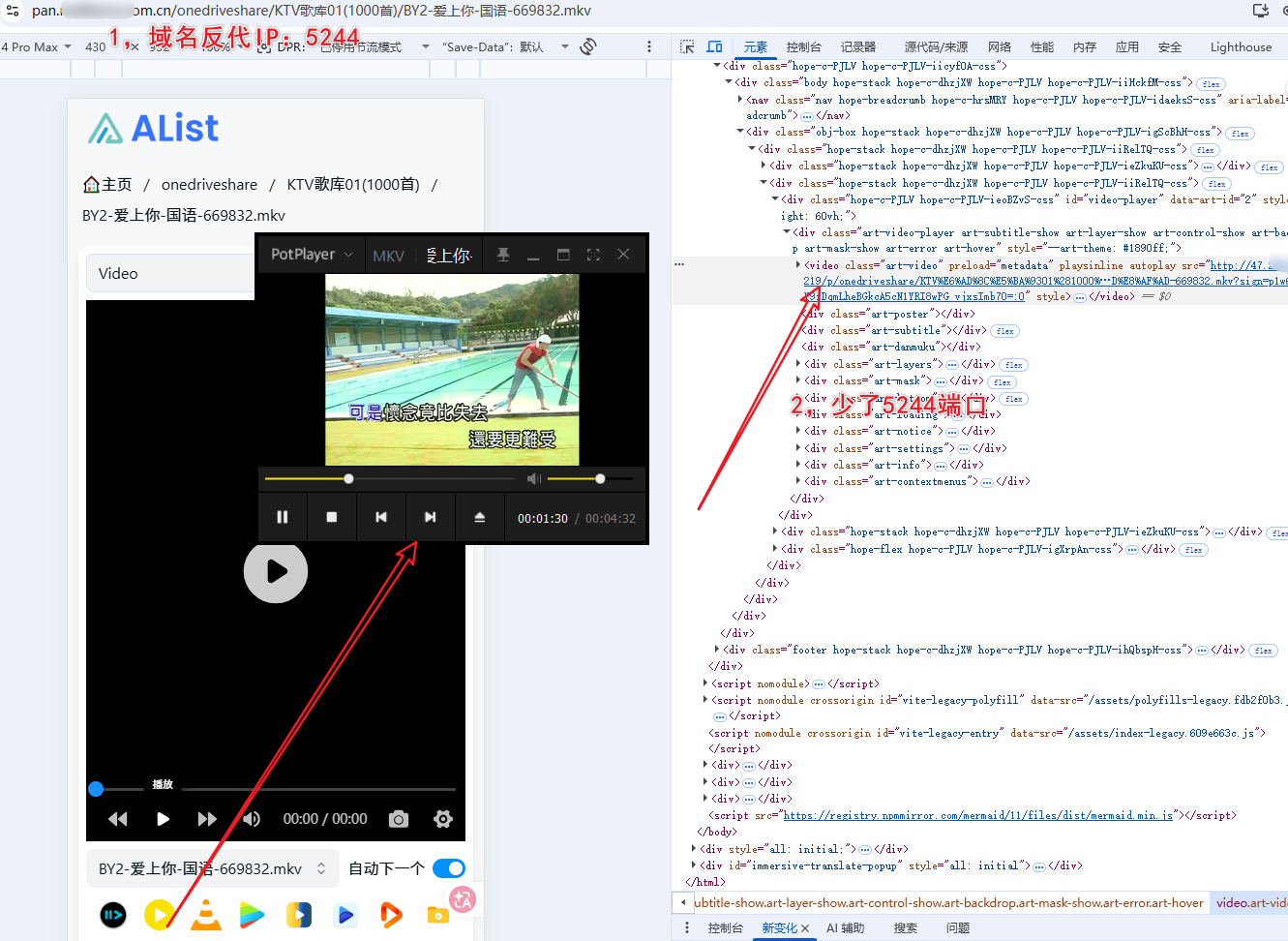Click the AList logo
1288x941 pixels.
coord(154,128)
